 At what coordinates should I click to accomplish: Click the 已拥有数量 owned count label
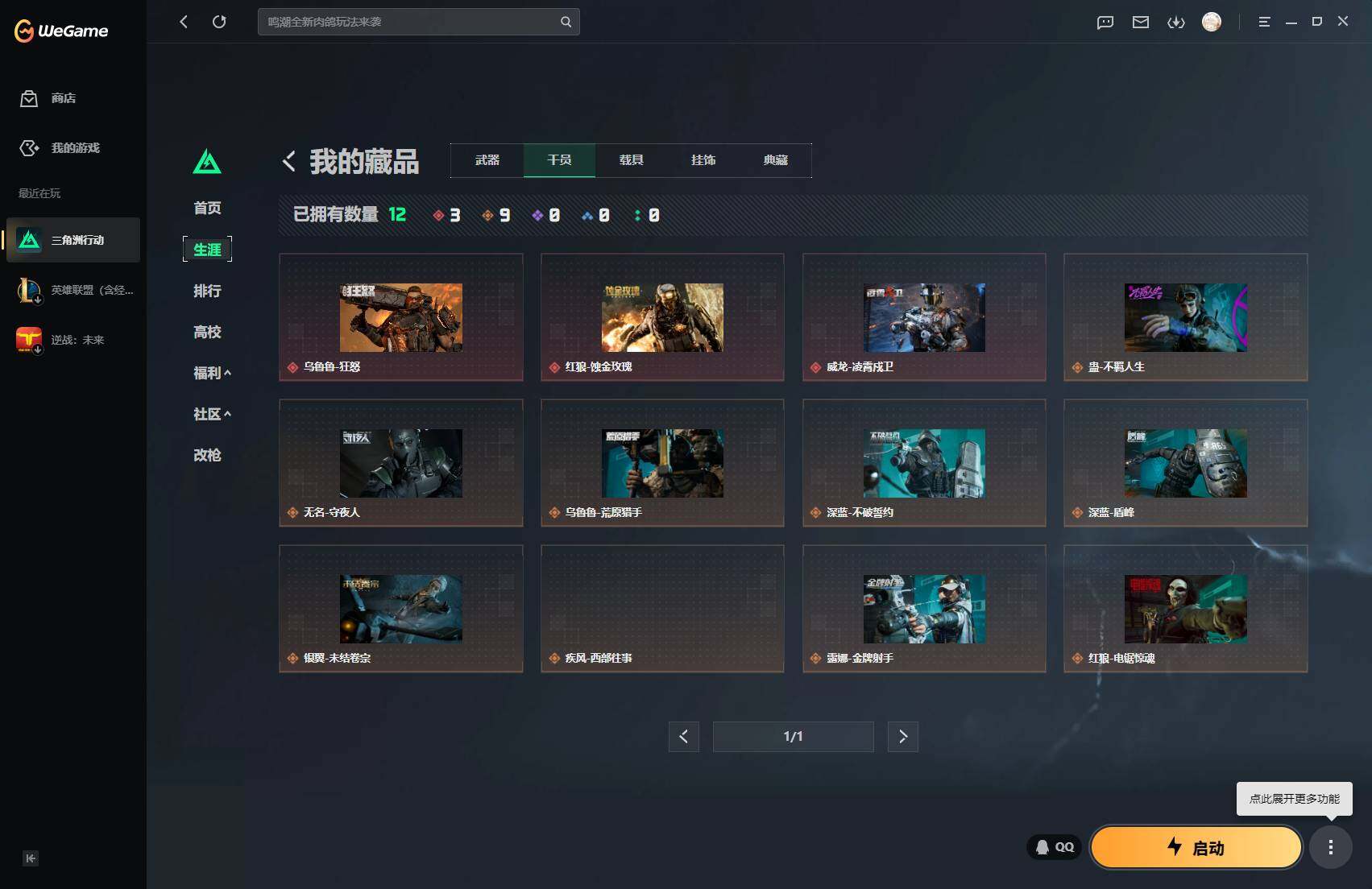coord(336,214)
